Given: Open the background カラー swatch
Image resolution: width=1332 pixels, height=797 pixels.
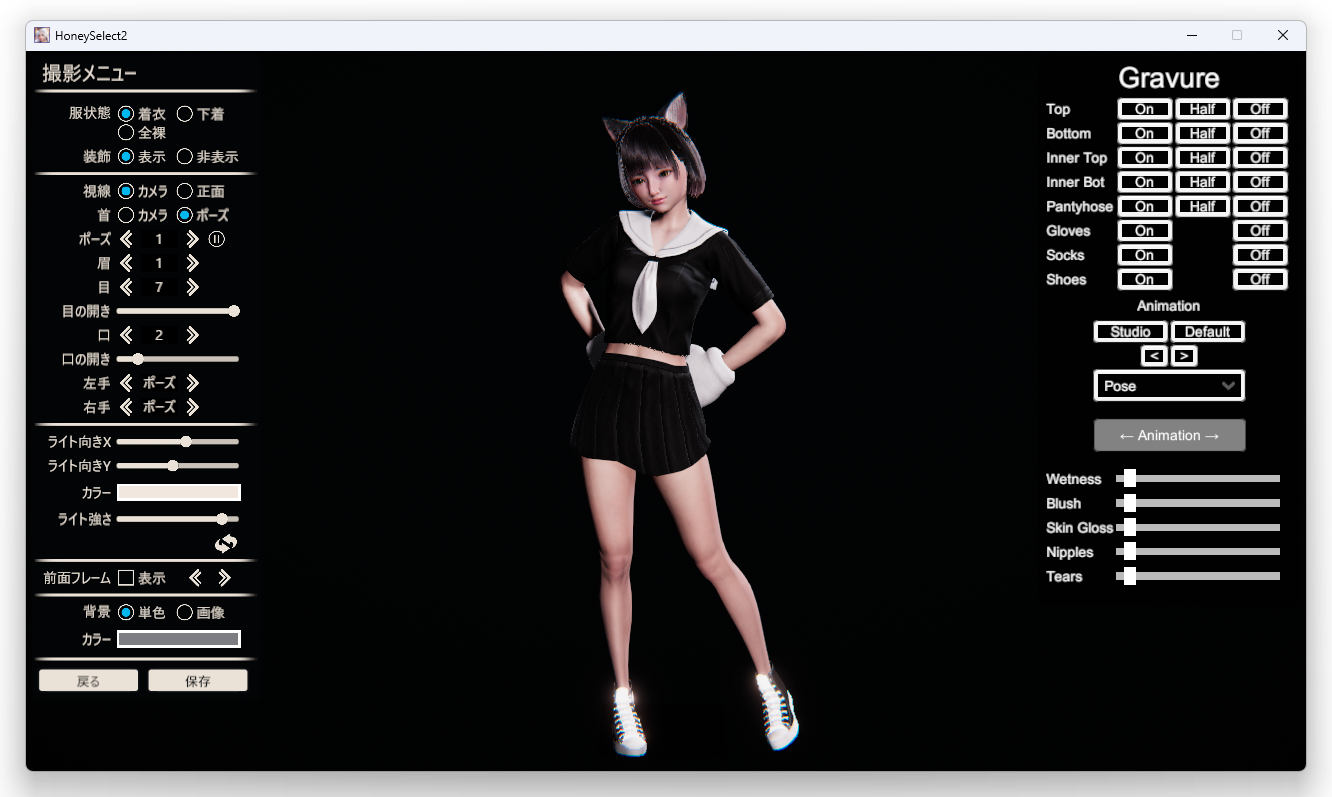Looking at the screenshot, I should click(179, 639).
